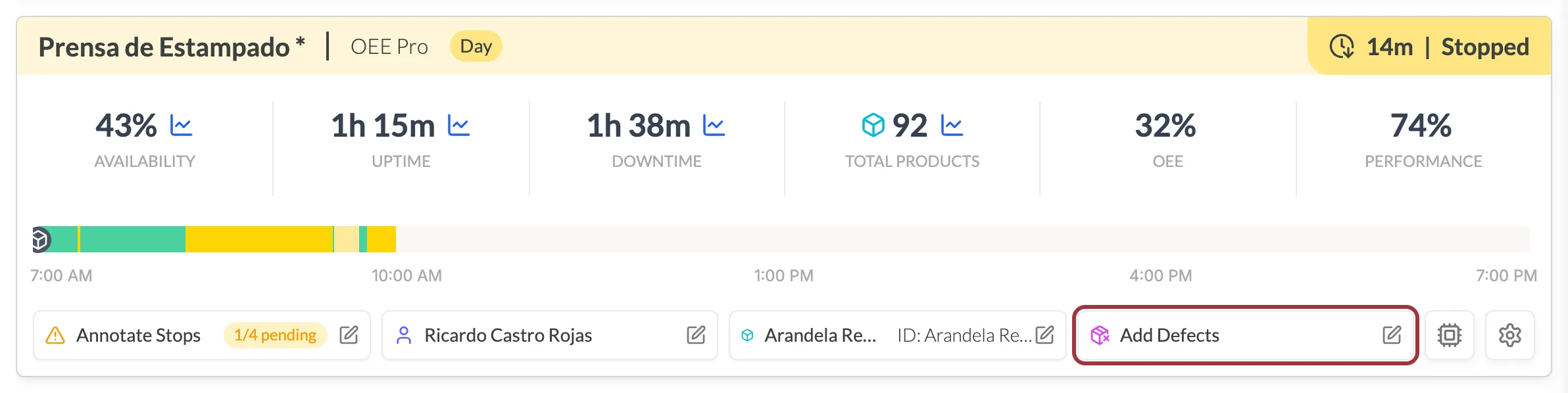The height and width of the screenshot is (393, 1568).
Task: Click the 1:00 PM timeline label
Action: point(784,275)
